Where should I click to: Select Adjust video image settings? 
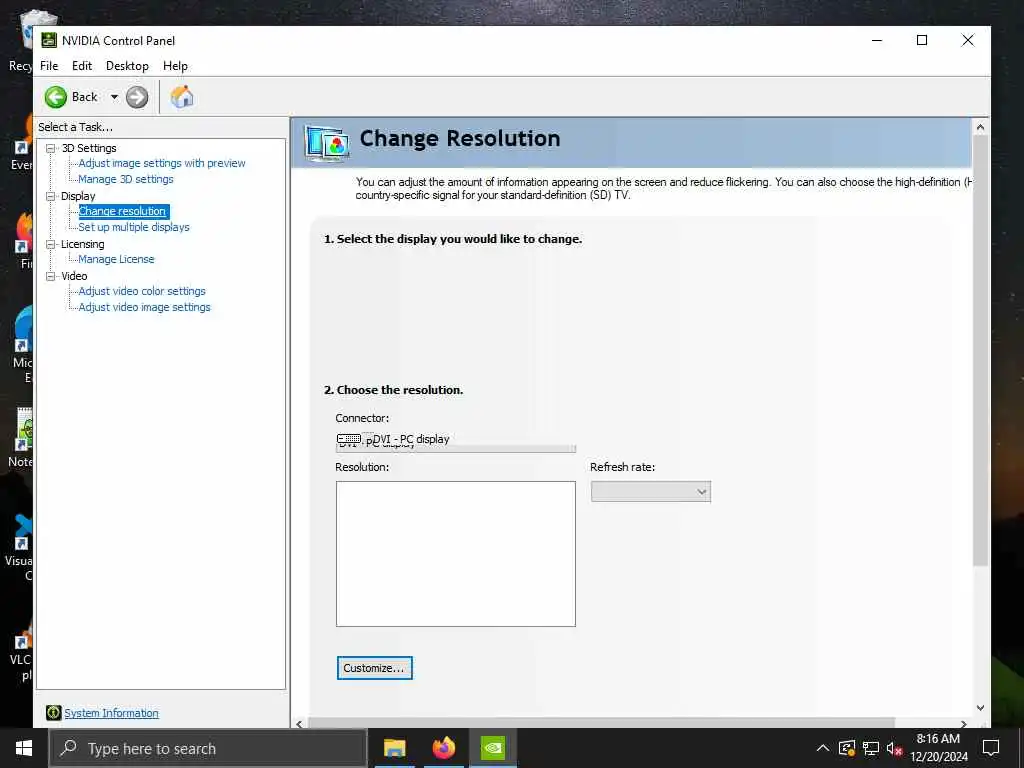coord(144,307)
